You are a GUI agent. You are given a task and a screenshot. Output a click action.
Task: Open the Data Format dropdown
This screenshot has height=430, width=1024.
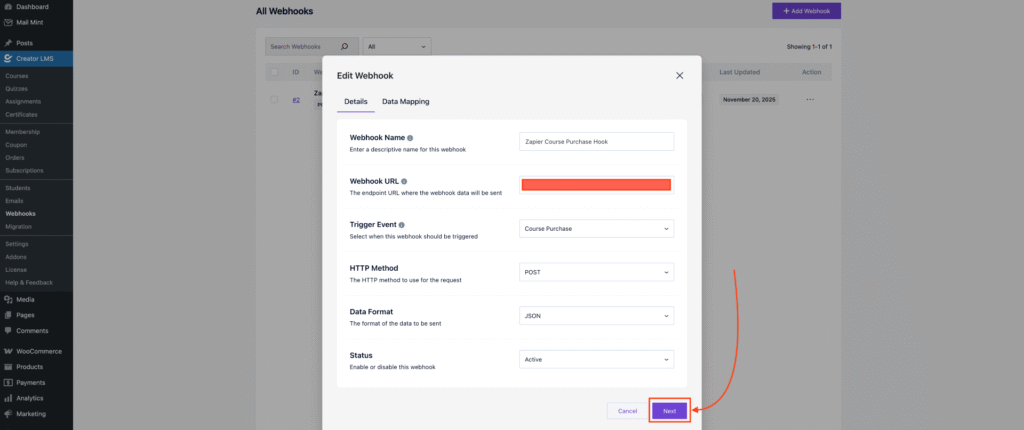coord(597,316)
